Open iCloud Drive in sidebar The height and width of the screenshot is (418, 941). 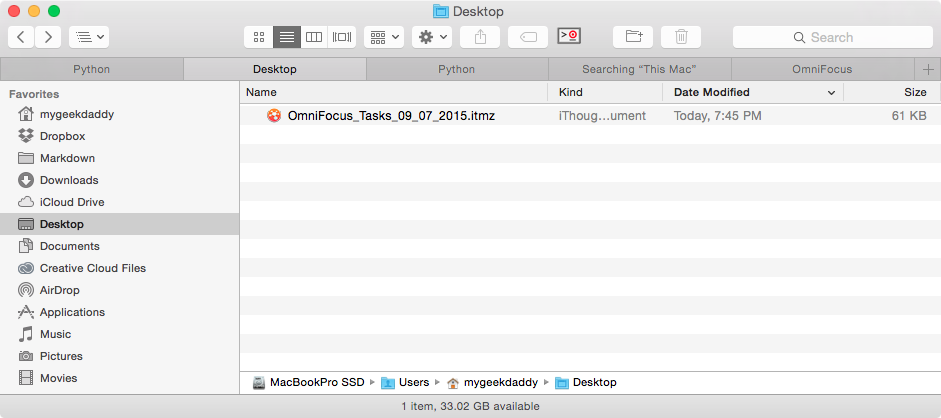[x=120, y=202]
